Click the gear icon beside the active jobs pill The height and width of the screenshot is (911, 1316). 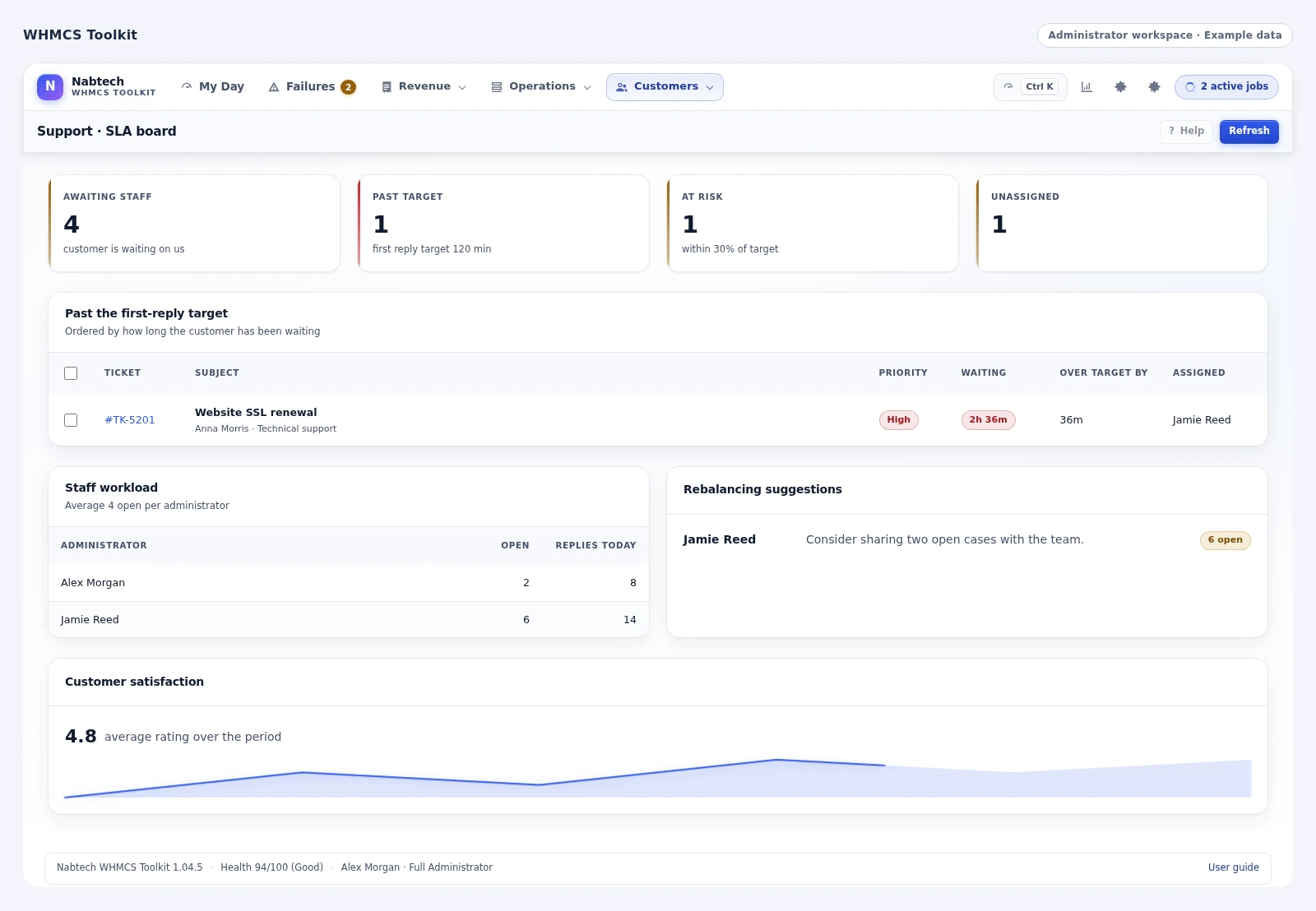(x=1154, y=86)
